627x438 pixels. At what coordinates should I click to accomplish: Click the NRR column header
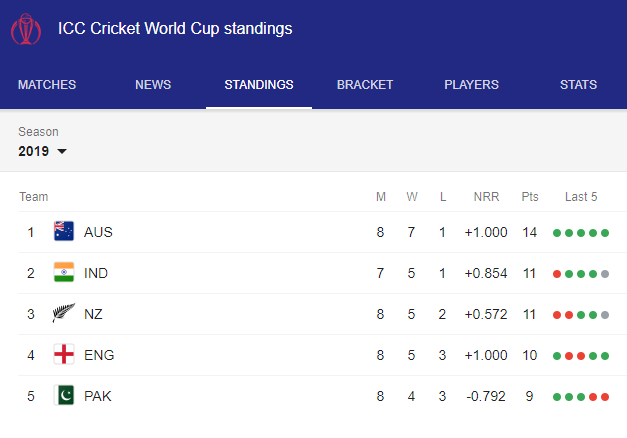tap(486, 197)
